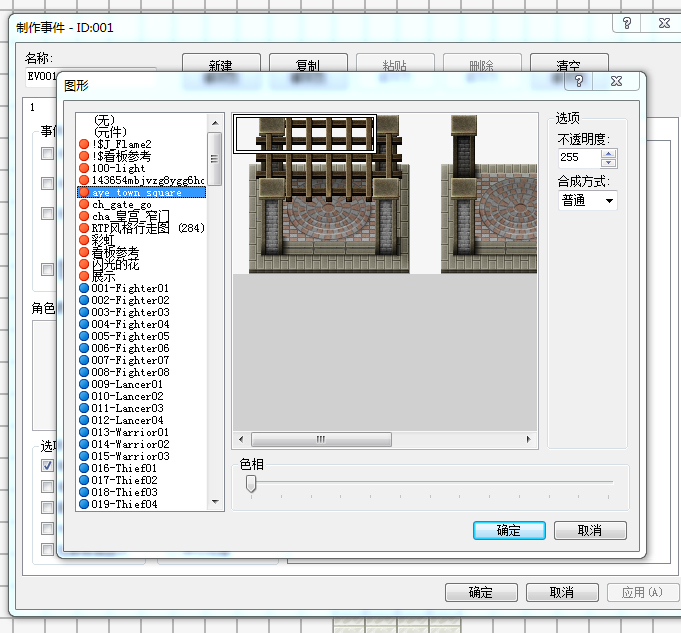Image resolution: width=681 pixels, height=633 pixels.
Task: Click the blue icon beside 004-Fighter04
Action: (84, 324)
